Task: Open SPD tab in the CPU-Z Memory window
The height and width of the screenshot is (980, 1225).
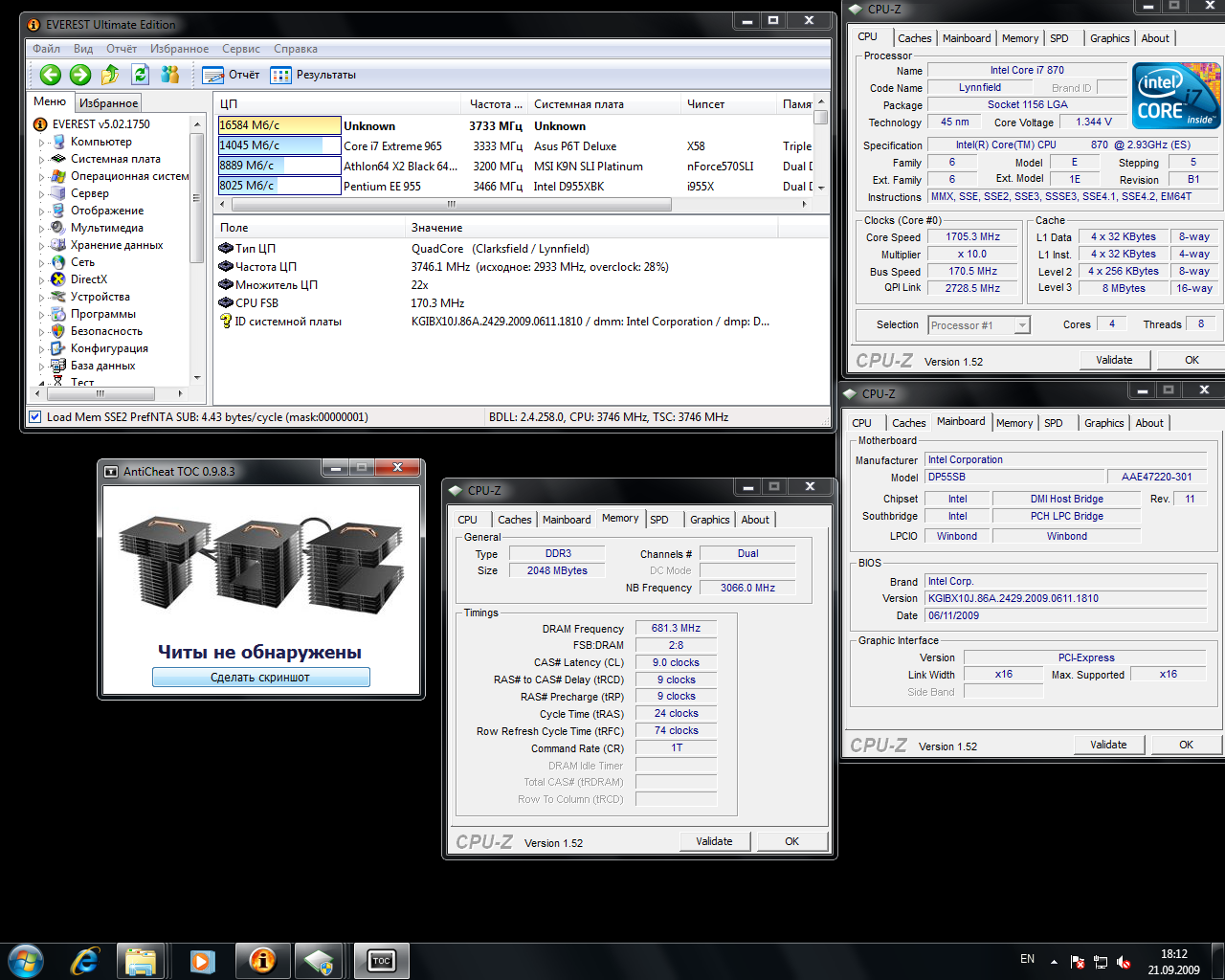Action: click(x=659, y=520)
